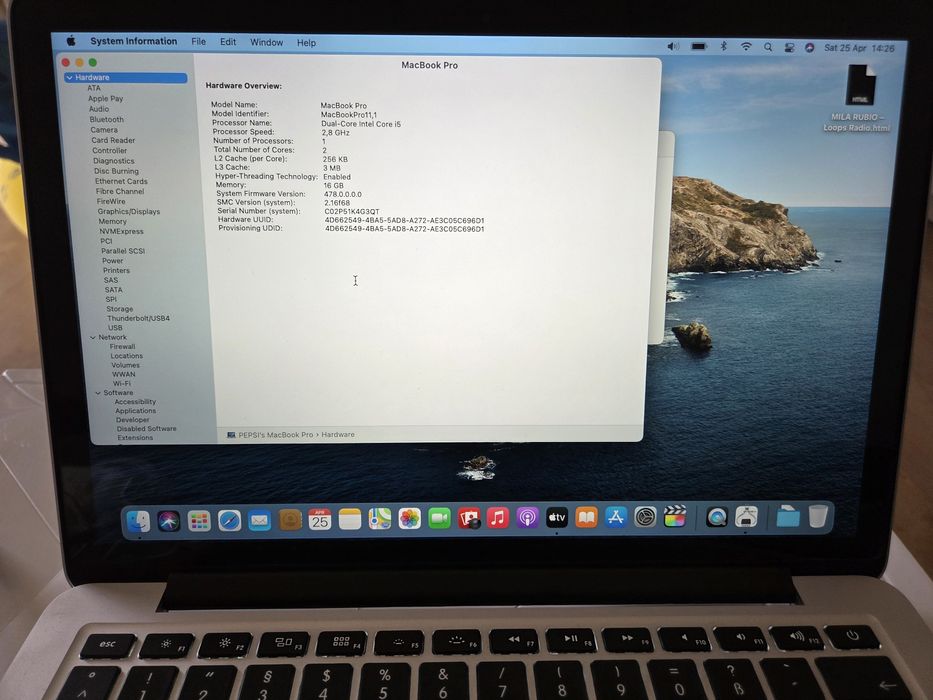Image resolution: width=933 pixels, height=700 pixels.
Task: Open the Music app in the Dock
Action: tap(498, 518)
